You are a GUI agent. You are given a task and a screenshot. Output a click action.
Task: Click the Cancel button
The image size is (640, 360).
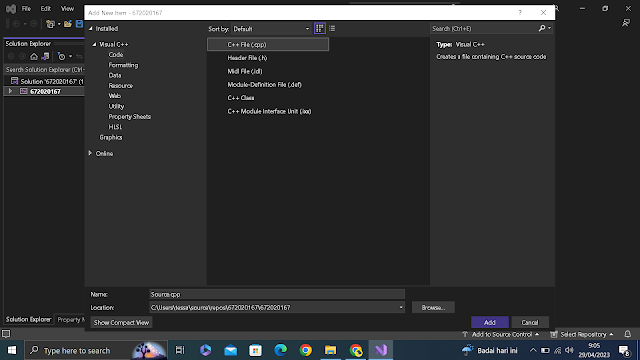(530, 322)
